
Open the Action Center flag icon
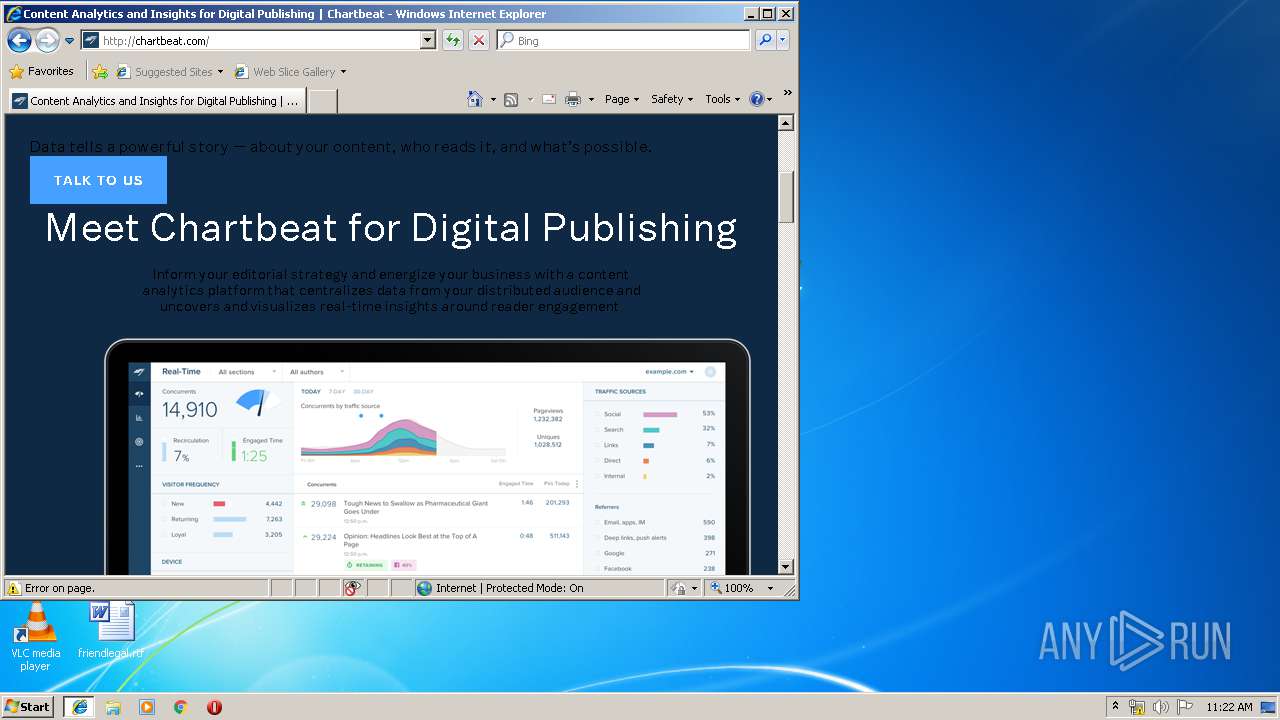tap(1185, 707)
